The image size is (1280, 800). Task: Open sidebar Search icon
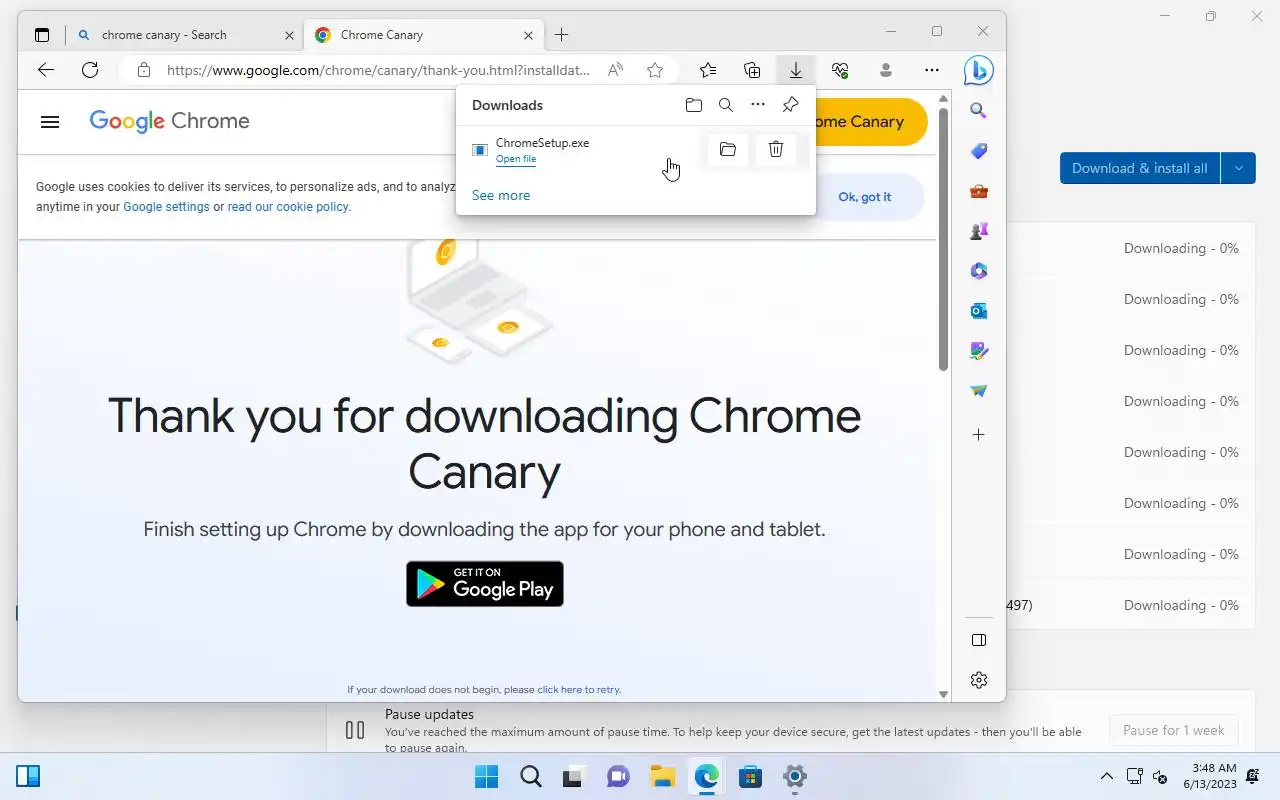[979, 111]
